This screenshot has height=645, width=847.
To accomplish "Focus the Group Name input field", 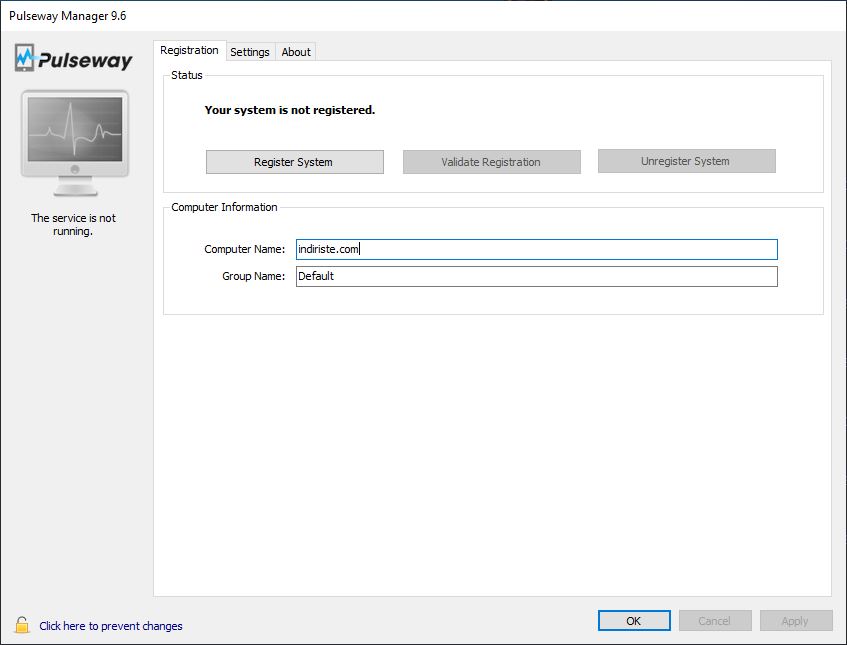I will coord(537,277).
